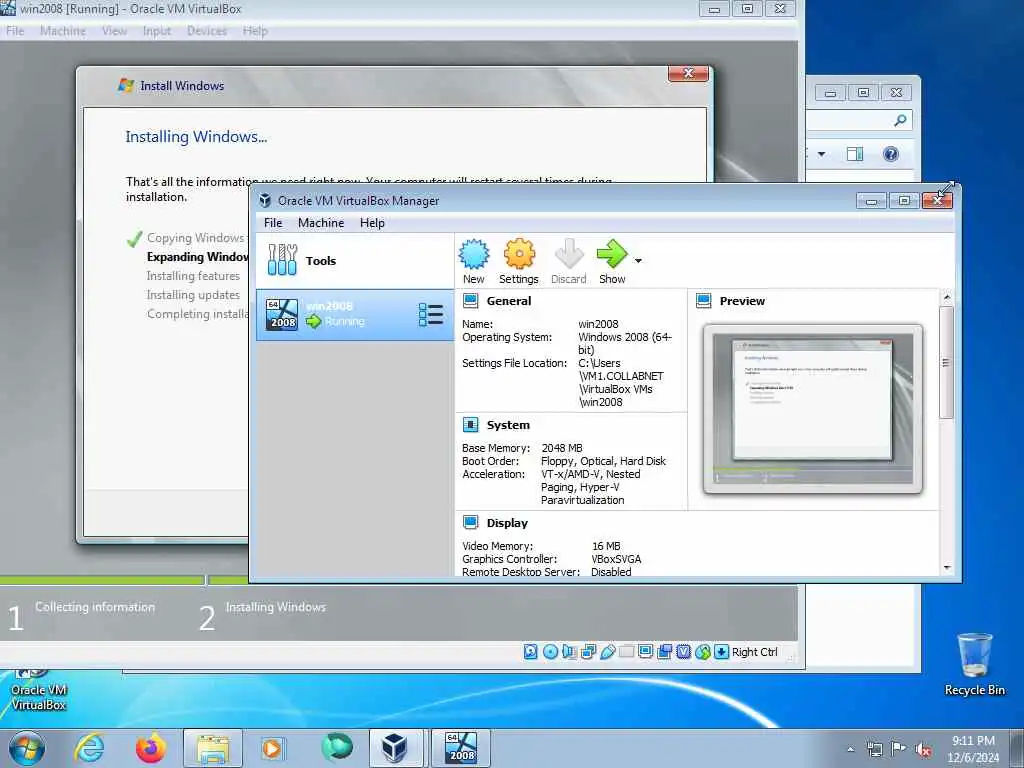
Task: Click the optical disk status icon
Action: click(x=551, y=652)
